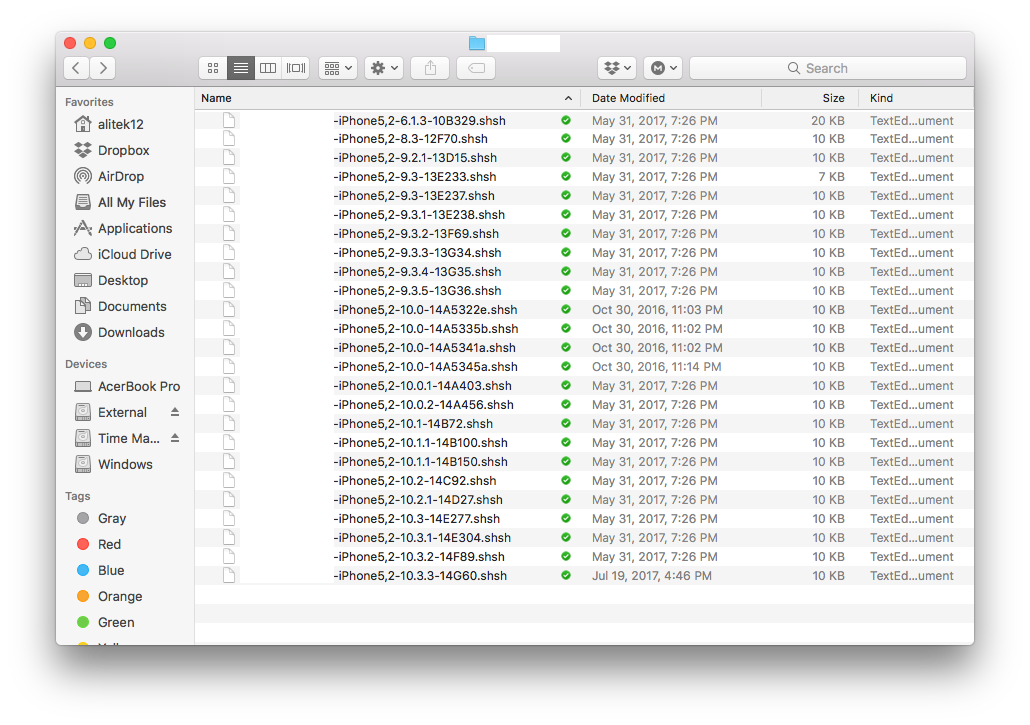Image resolution: width=1030 pixels, height=725 pixels.
Task: Open the Dropbox toolbar dropdown
Action: click(617, 68)
